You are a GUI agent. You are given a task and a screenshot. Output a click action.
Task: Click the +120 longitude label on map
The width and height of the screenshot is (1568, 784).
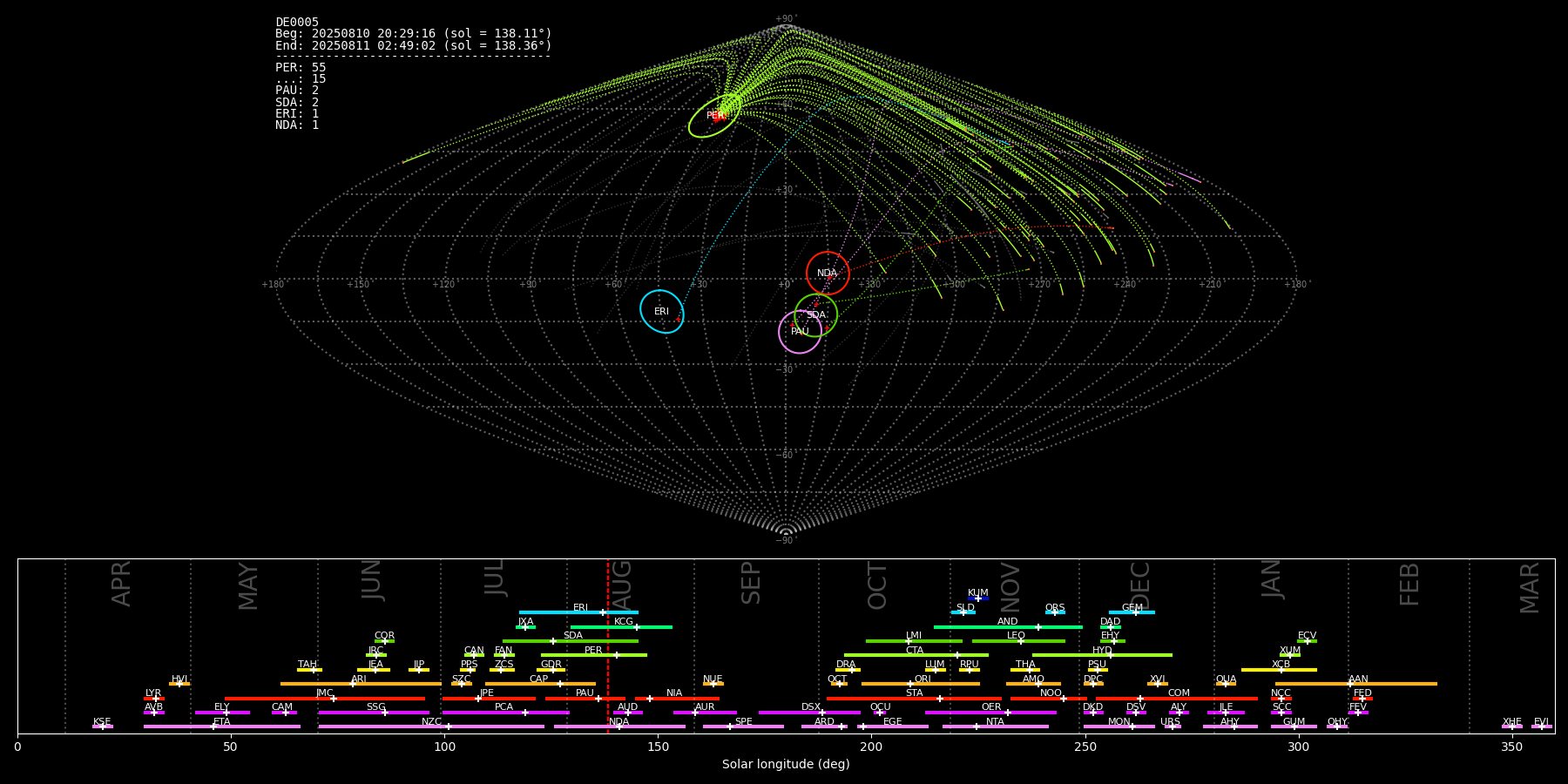(x=443, y=285)
